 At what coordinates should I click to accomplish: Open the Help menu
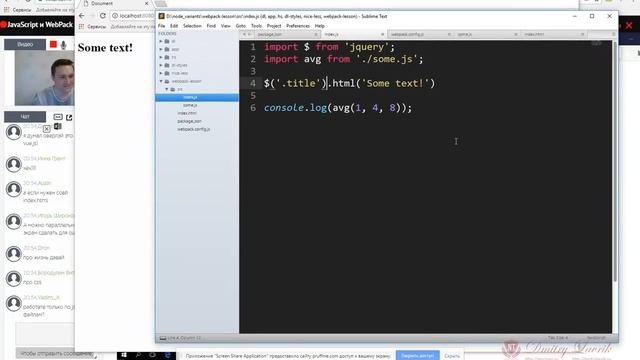(320, 26)
